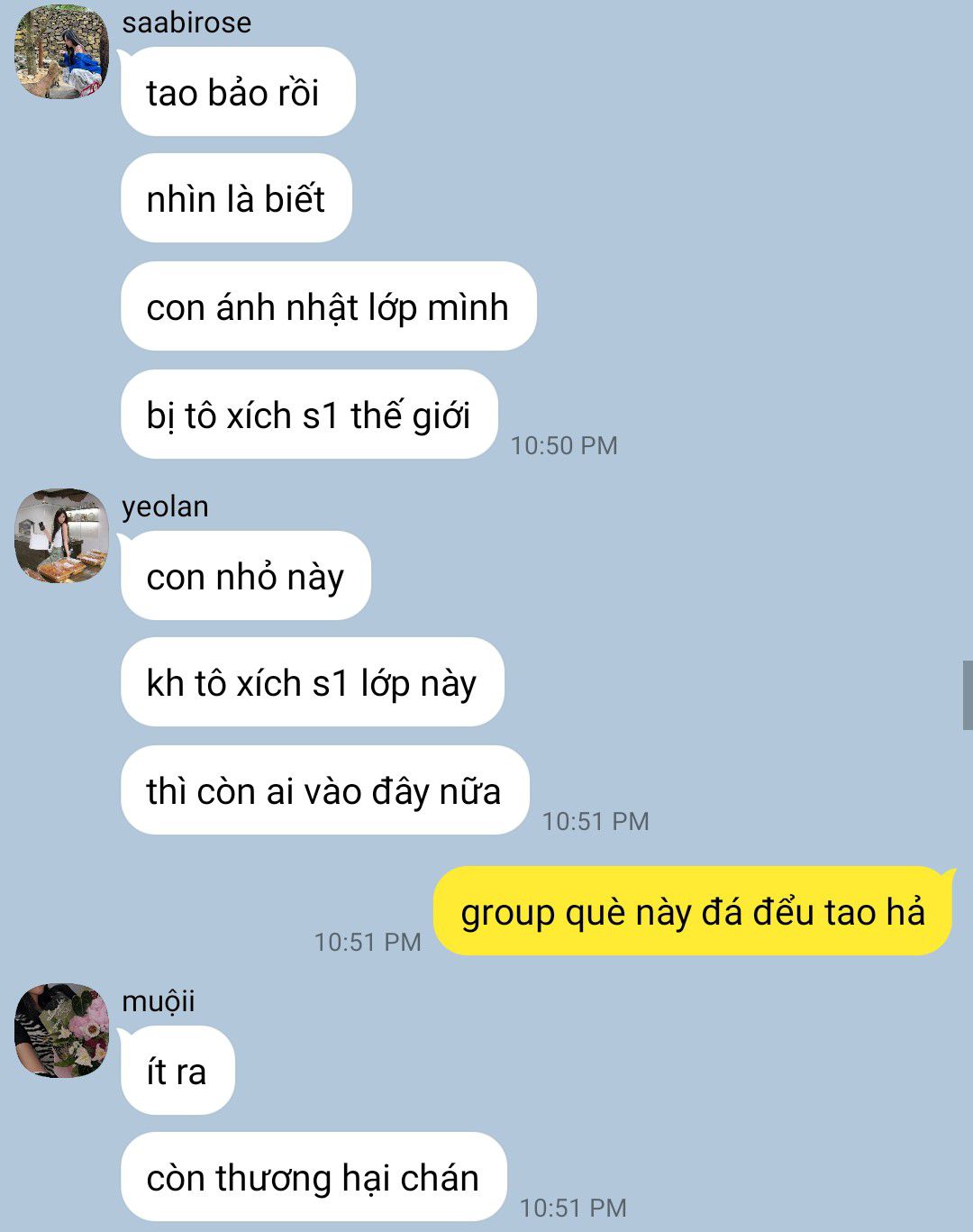
Task: Open muộii's flower avatar
Action: pos(61,1030)
